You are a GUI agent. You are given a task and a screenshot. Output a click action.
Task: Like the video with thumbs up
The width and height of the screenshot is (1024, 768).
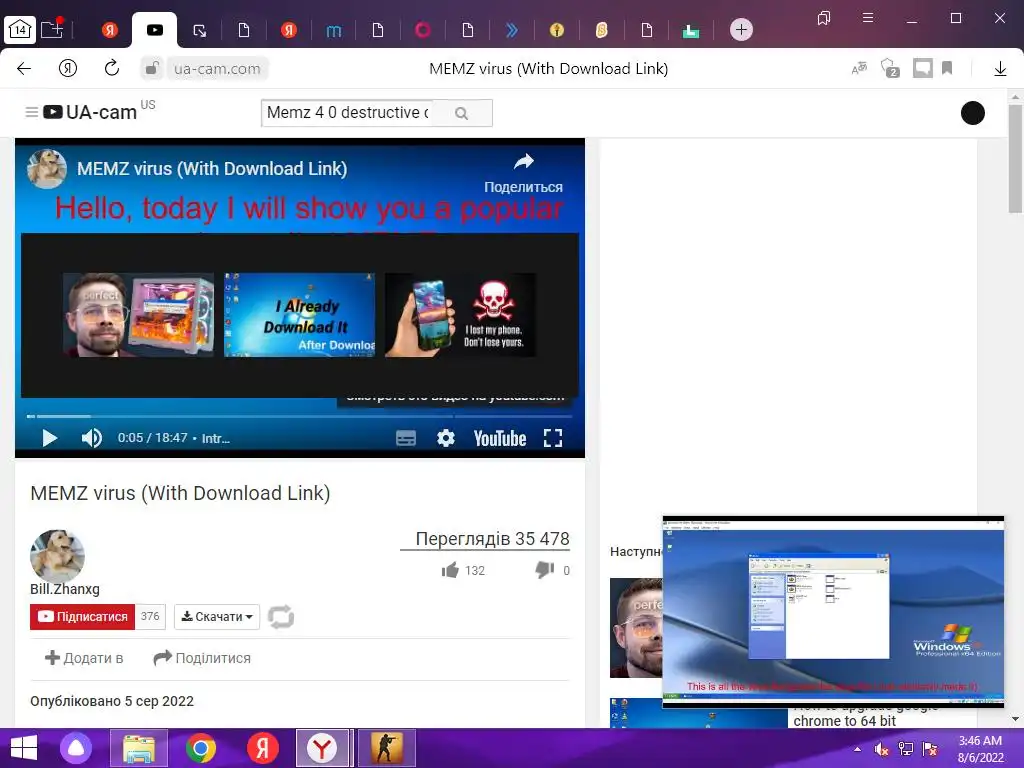point(451,570)
